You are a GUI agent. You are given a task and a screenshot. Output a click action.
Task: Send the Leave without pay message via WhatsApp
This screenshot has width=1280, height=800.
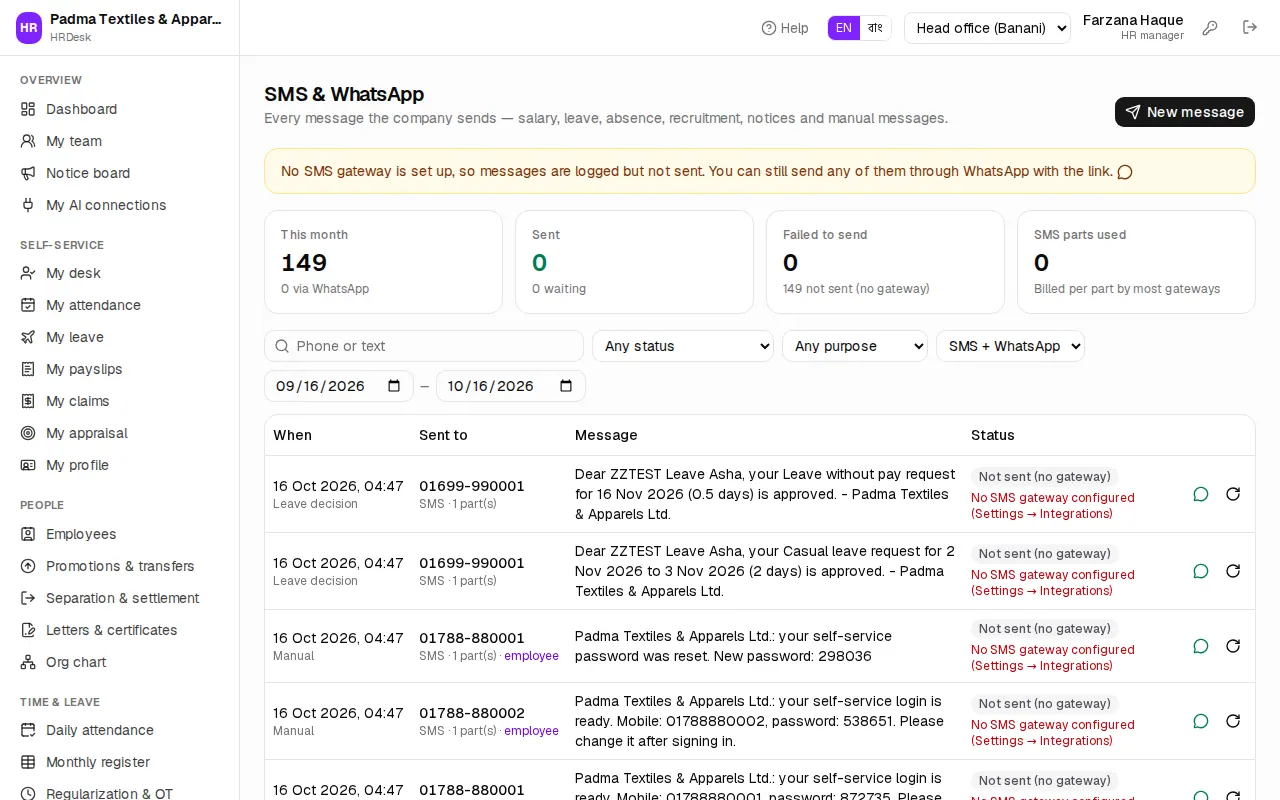[x=1201, y=494]
